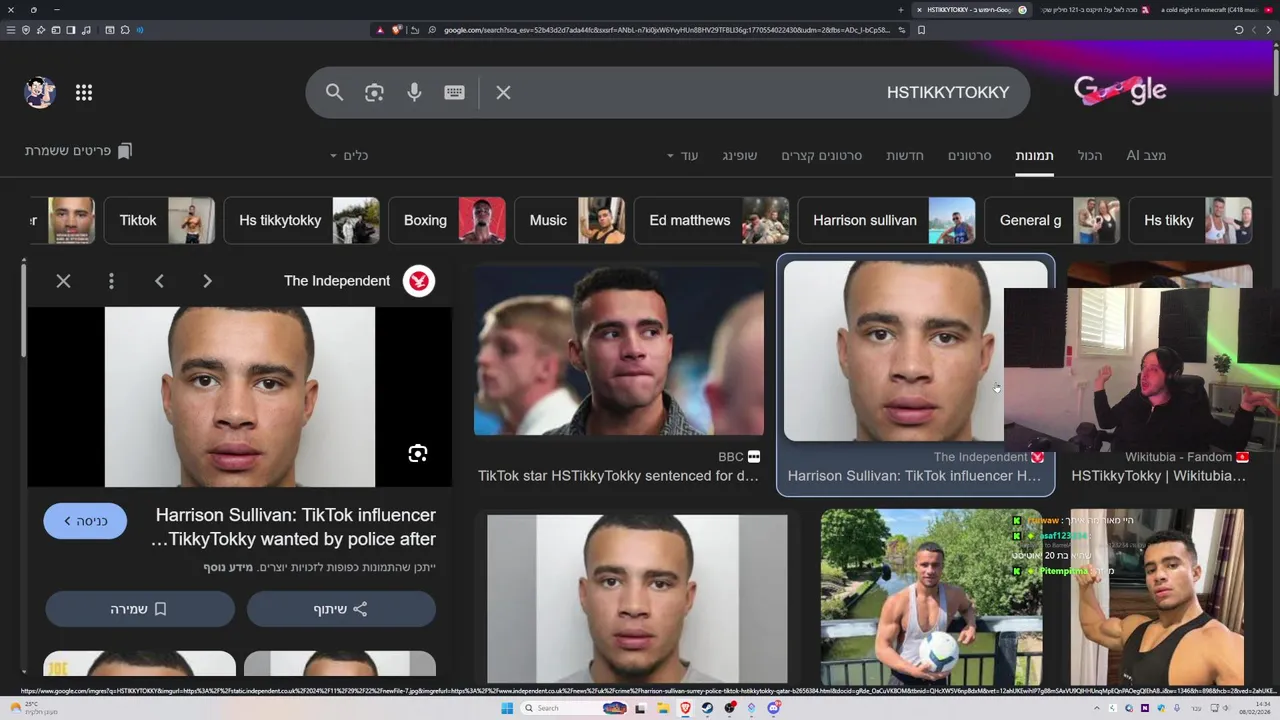This screenshot has width=1280, height=720.
Task: Click the Google logo
Action: pos(1120,91)
